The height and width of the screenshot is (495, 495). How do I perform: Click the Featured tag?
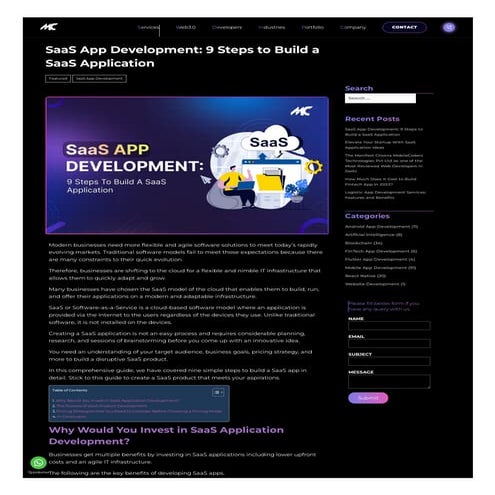[x=58, y=79]
